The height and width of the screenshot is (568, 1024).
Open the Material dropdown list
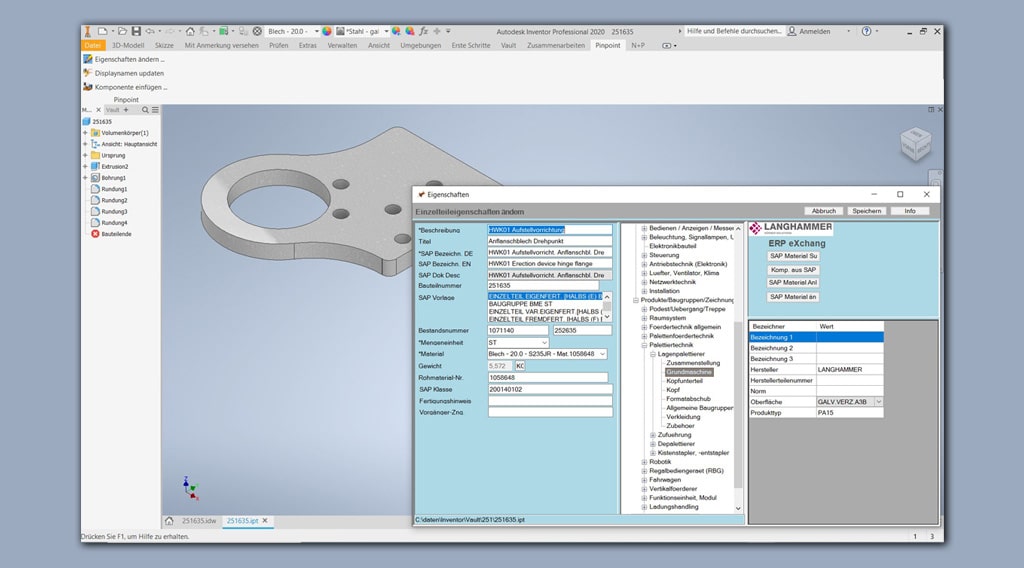602,354
